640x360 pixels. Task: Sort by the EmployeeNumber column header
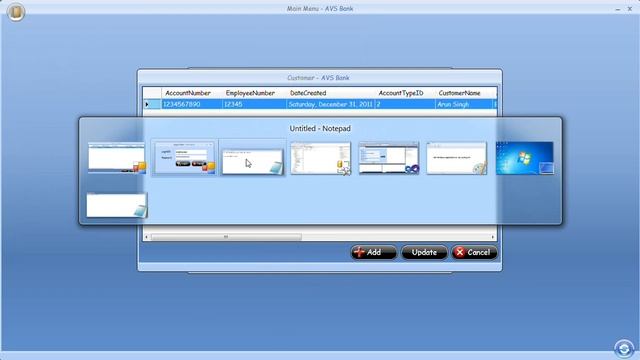click(254, 93)
